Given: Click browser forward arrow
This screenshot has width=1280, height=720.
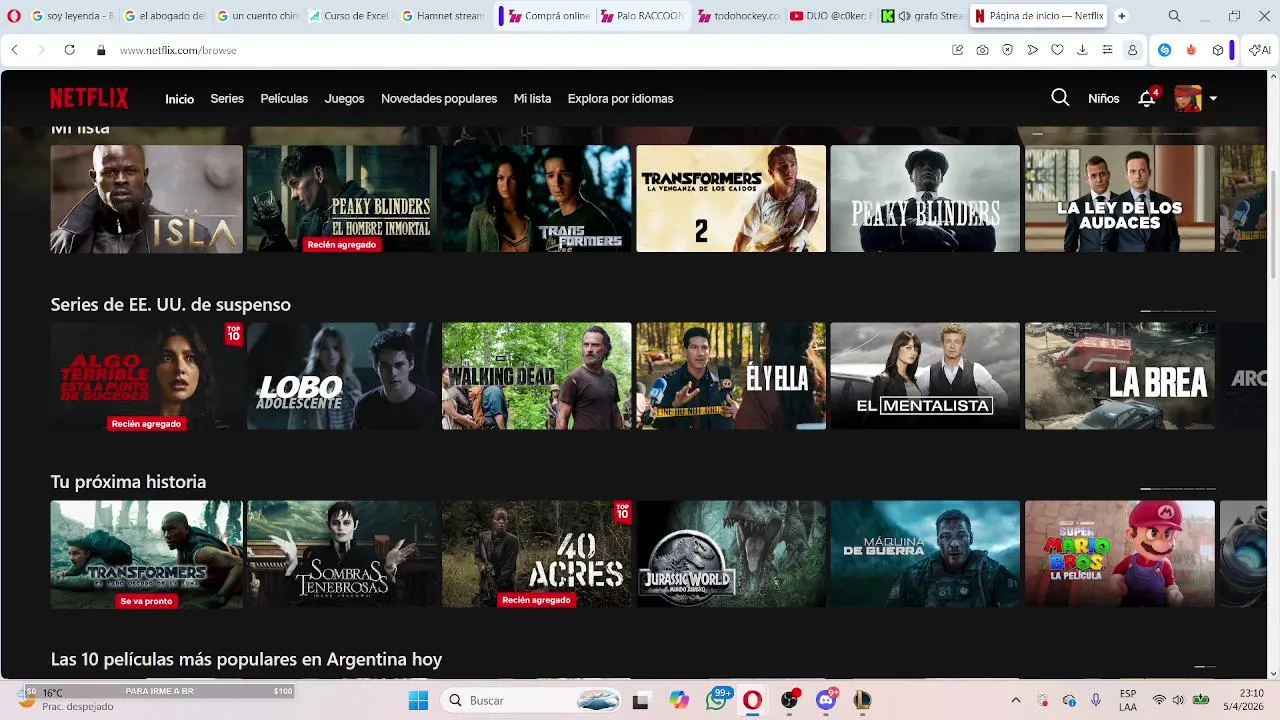Looking at the screenshot, I should 41,50.
